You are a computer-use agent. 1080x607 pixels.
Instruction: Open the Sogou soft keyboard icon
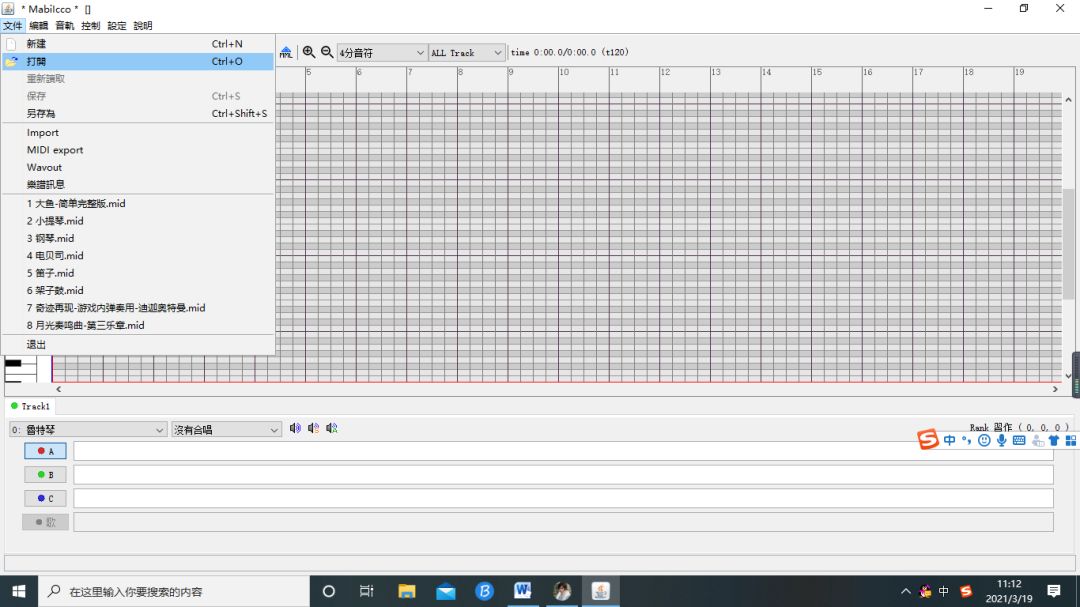[1019, 440]
